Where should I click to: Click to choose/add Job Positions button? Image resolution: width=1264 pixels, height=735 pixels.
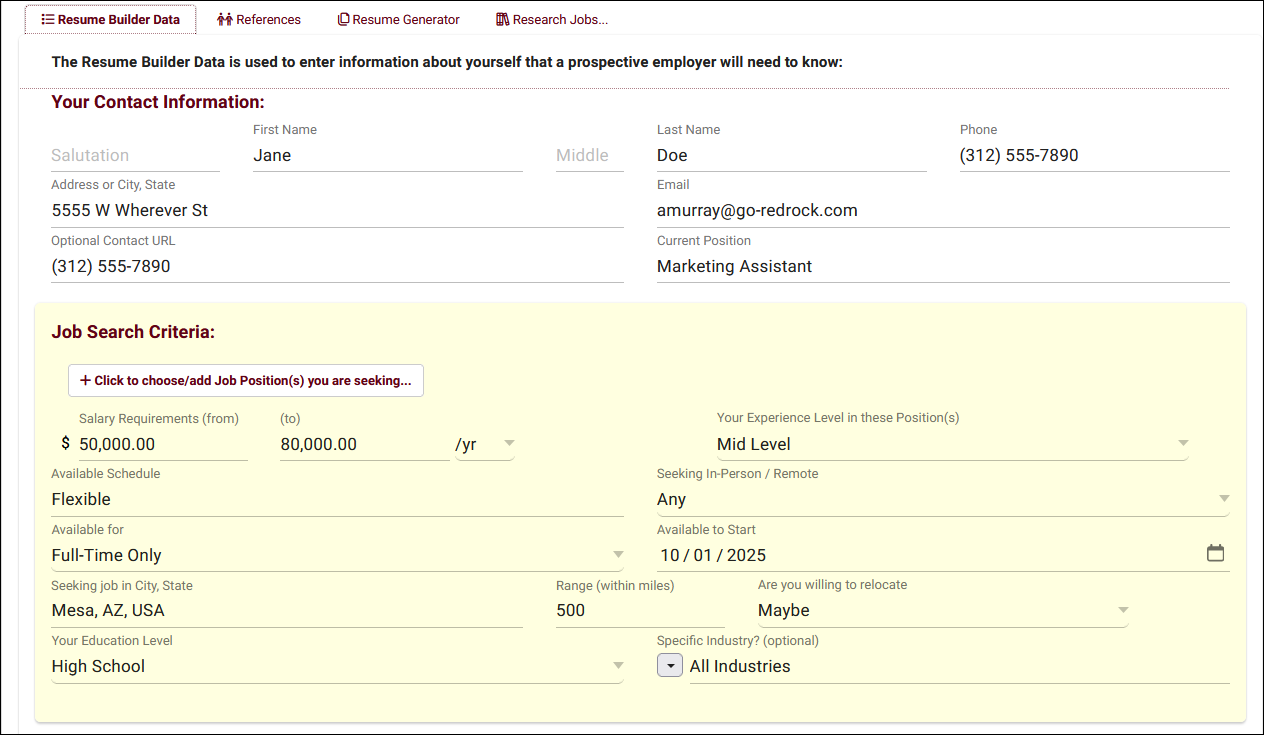click(x=245, y=380)
